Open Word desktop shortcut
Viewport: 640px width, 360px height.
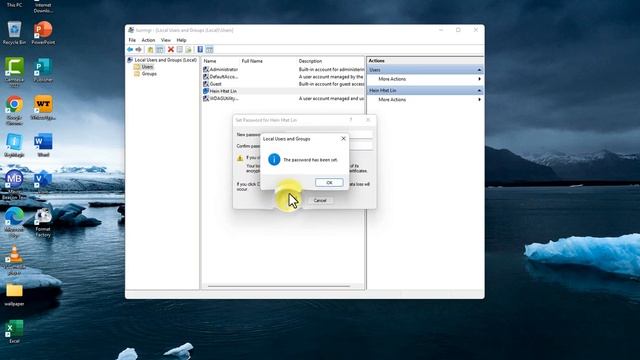coord(43,145)
